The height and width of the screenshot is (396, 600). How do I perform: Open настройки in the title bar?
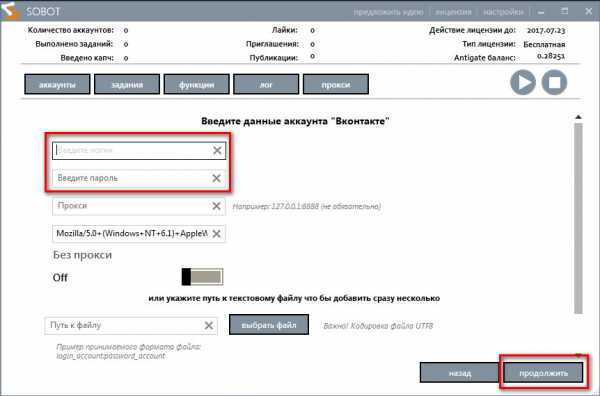pyautogui.click(x=503, y=12)
